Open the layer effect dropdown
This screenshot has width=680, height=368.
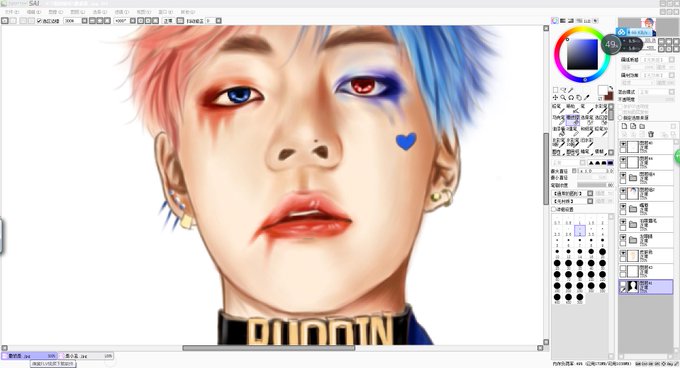pos(672,75)
